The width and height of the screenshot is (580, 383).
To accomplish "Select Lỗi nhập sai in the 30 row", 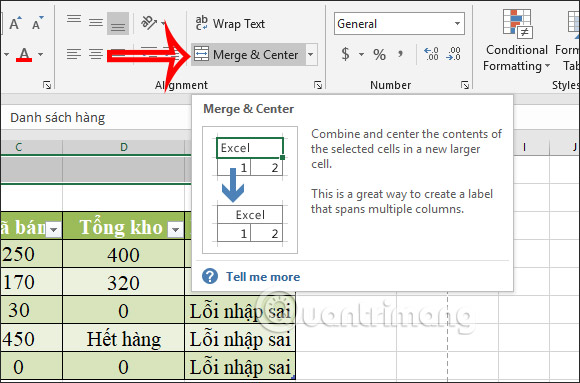I will point(240,311).
